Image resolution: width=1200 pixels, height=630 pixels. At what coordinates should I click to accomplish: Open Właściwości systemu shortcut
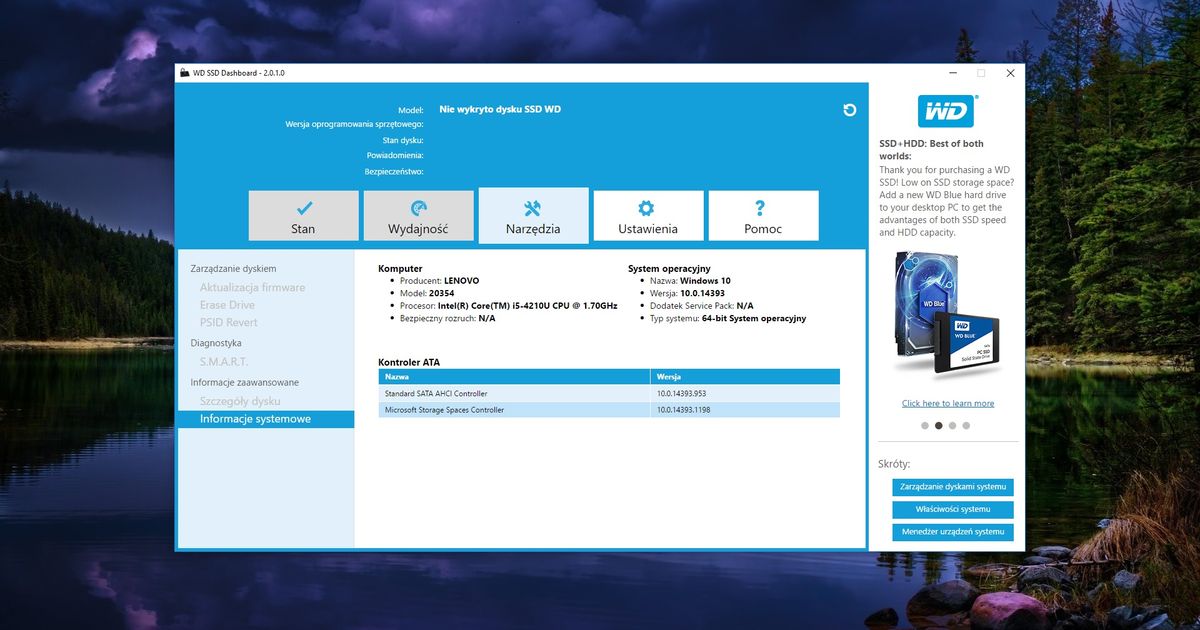pos(952,509)
